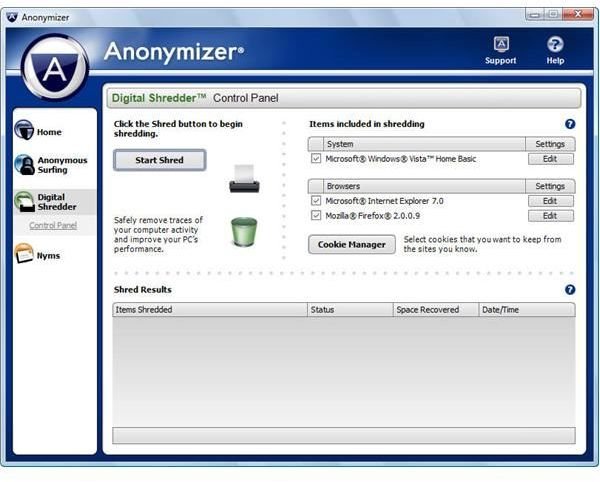Click the System column header
The width and height of the screenshot is (600, 482).
424,144
